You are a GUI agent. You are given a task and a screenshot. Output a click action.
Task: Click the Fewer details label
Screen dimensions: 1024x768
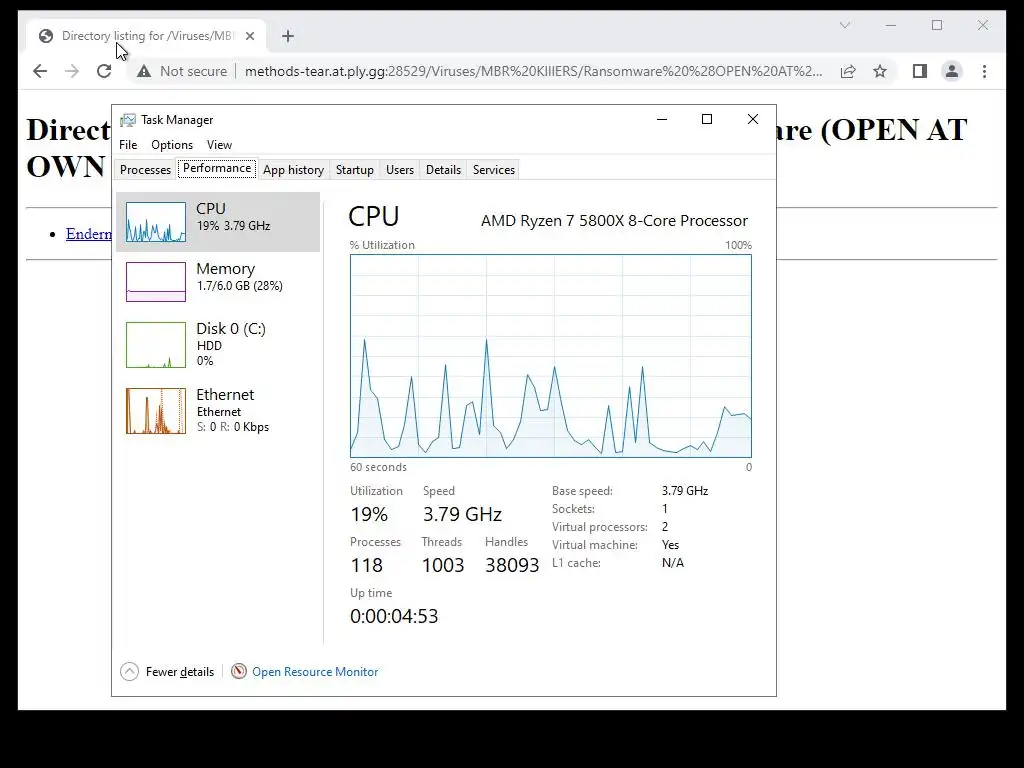coord(180,672)
